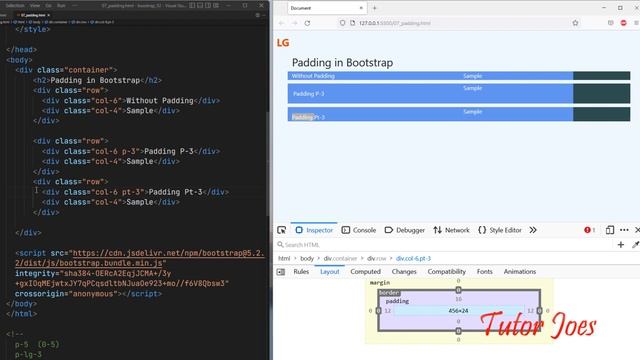Open the Changes panel
Viewport: 640px width, 360px height.
click(x=404, y=272)
